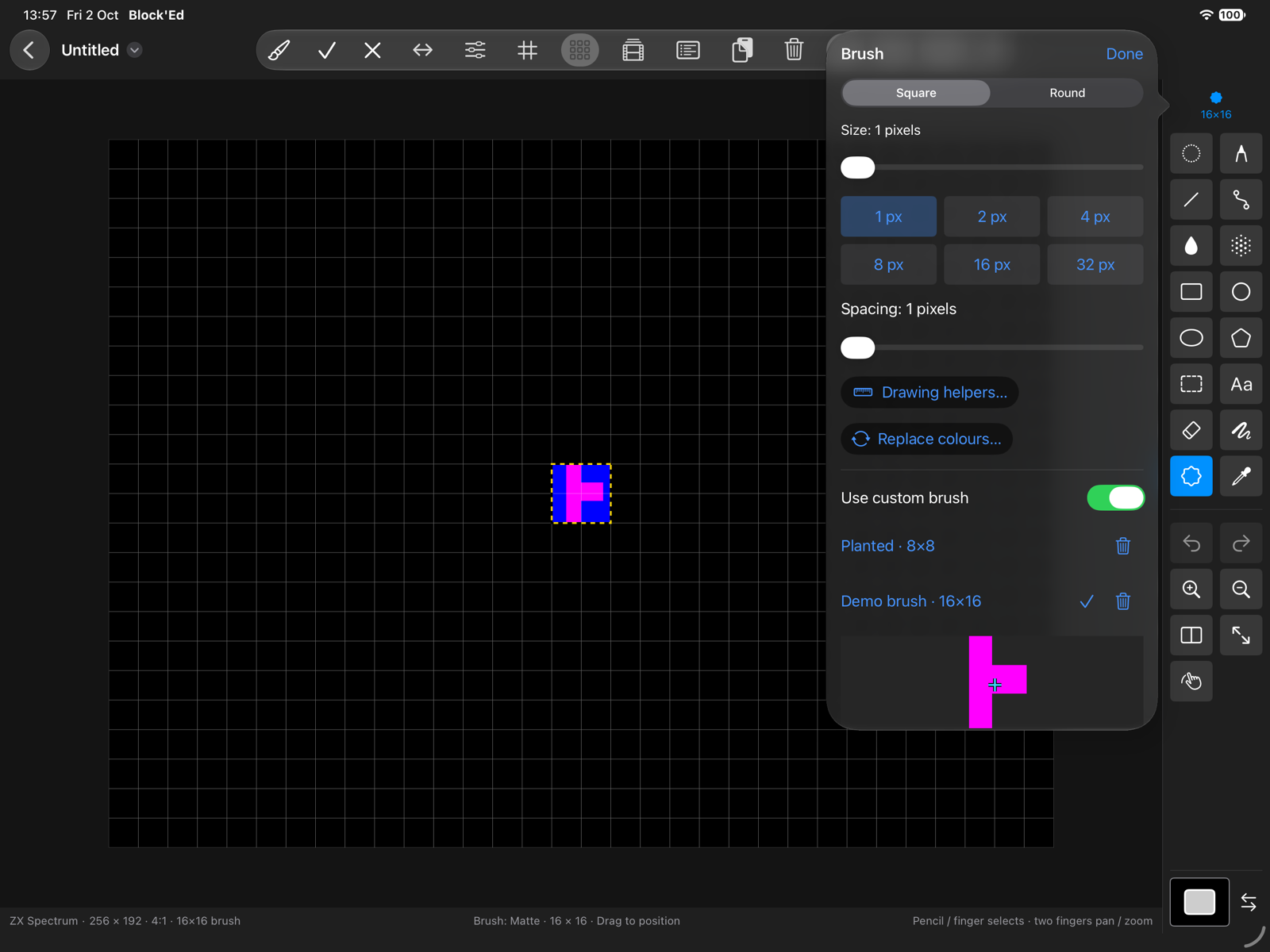Open Replace colours dialog
This screenshot has height=952, width=1270.
pos(926,439)
